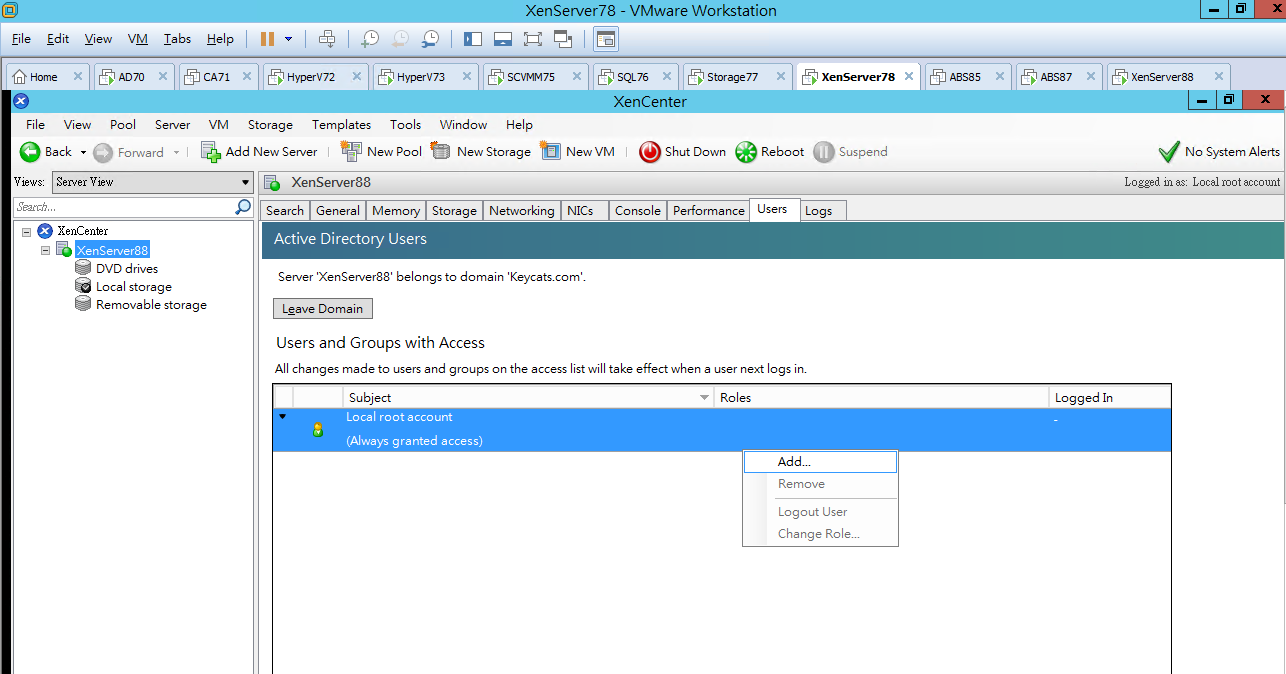Switch to the General tab
1286x674 pixels.
(338, 210)
